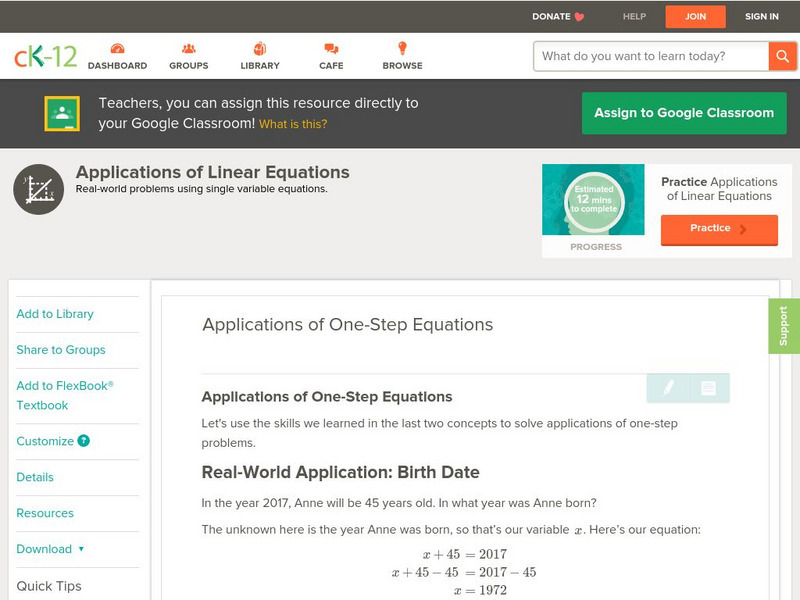Open the HELP menu item
The height and width of the screenshot is (600, 800).
click(x=634, y=16)
